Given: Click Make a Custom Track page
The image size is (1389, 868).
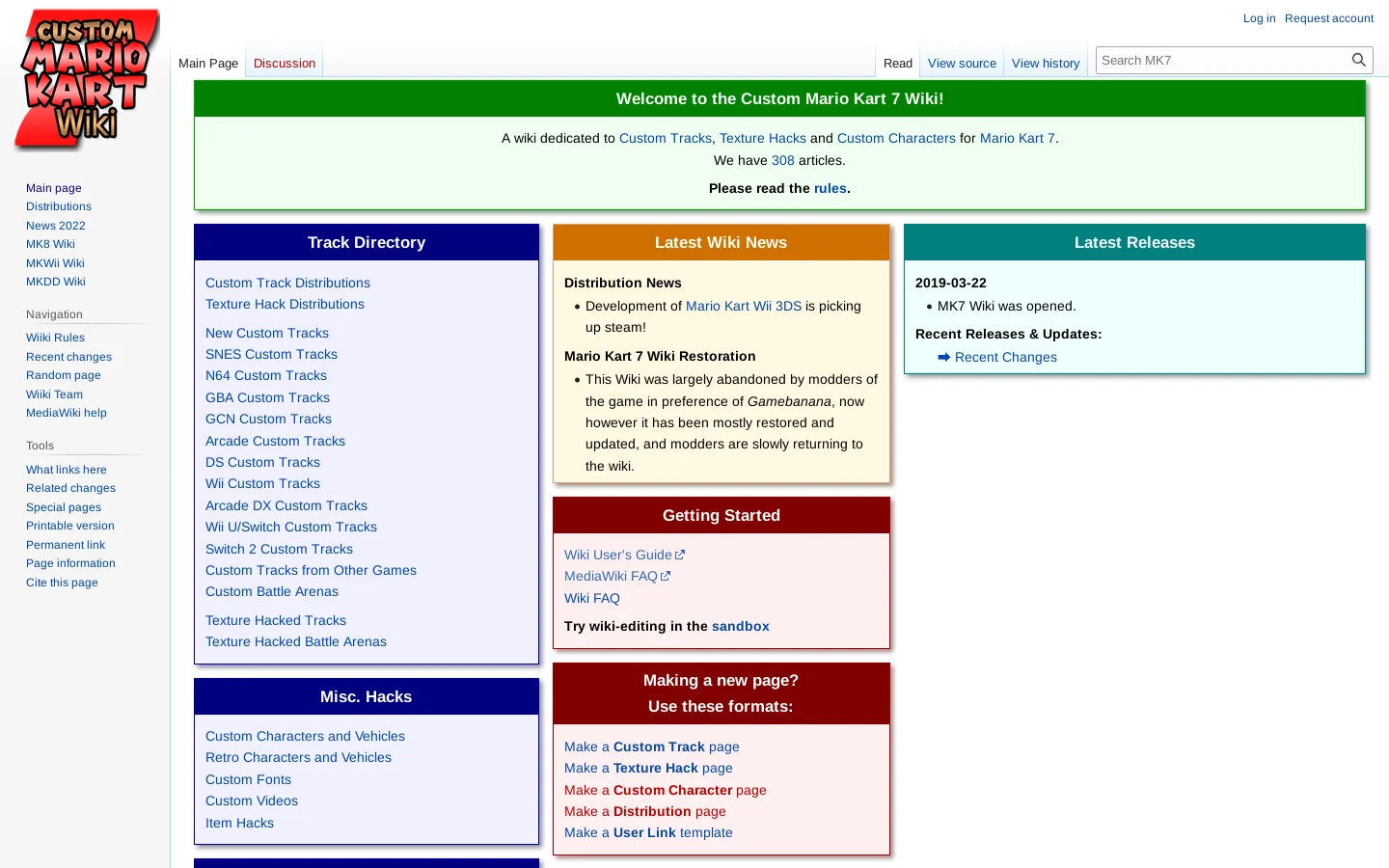Looking at the screenshot, I should tap(652, 746).
